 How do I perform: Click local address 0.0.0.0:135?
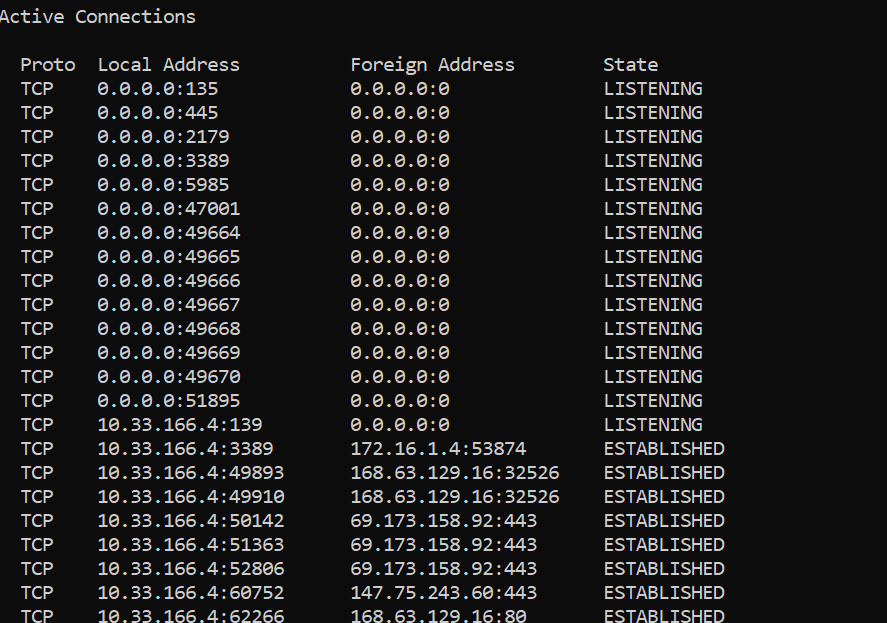pos(158,89)
